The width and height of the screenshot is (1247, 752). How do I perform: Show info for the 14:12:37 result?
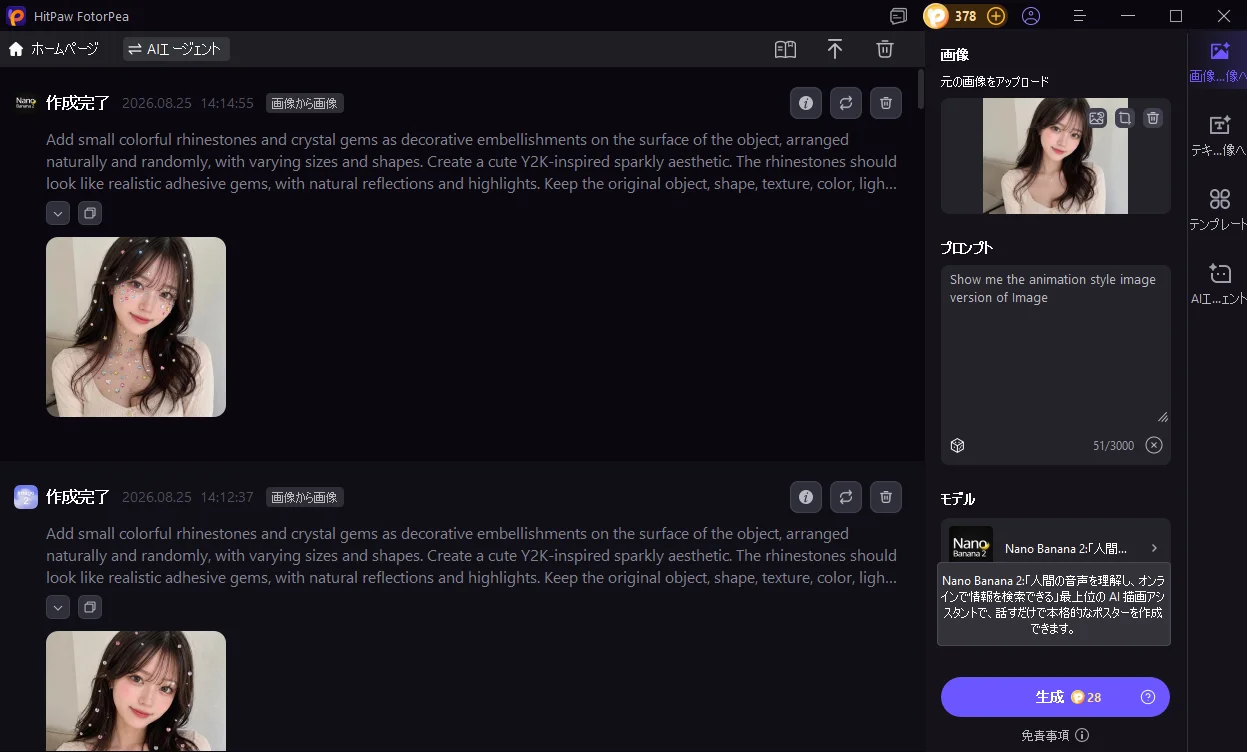coord(806,497)
